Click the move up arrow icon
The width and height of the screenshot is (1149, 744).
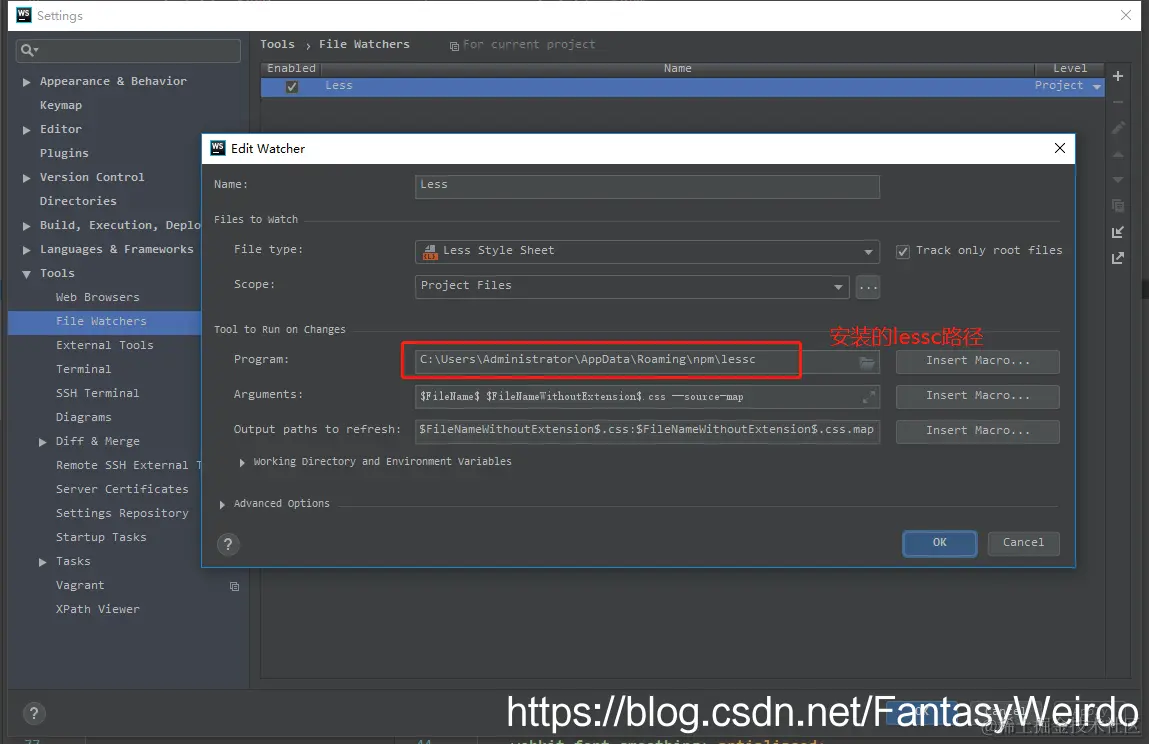click(1117, 154)
